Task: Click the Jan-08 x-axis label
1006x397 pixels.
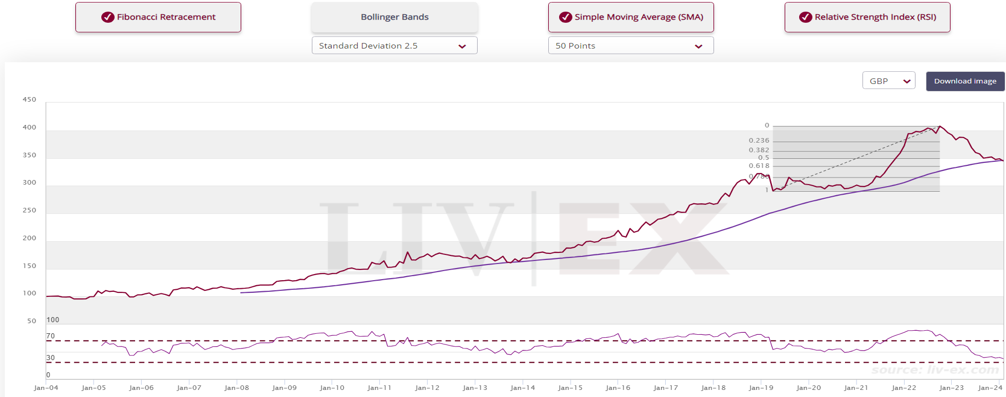Action: [237, 388]
